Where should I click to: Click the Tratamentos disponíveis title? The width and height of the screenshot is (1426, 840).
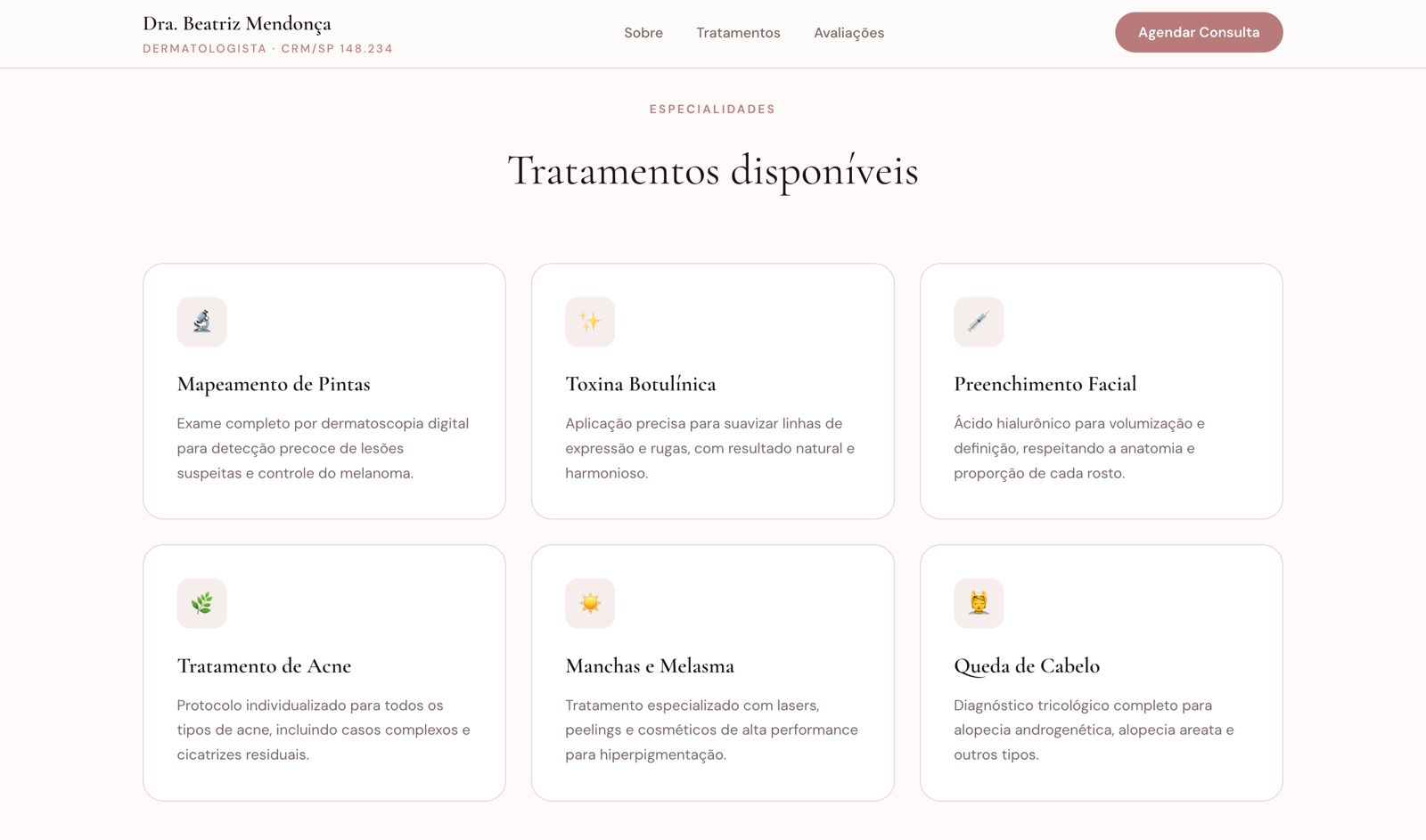[712, 171]
